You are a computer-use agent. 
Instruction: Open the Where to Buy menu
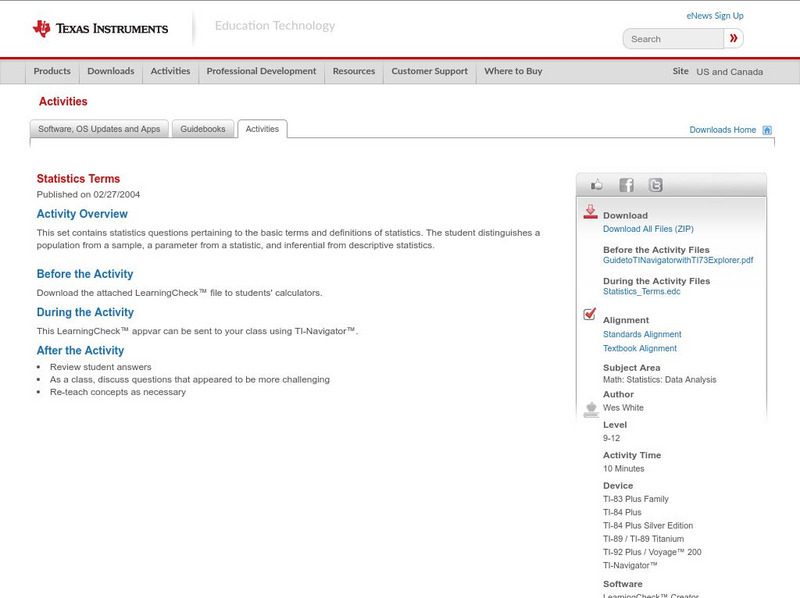[x=513, y=71]
